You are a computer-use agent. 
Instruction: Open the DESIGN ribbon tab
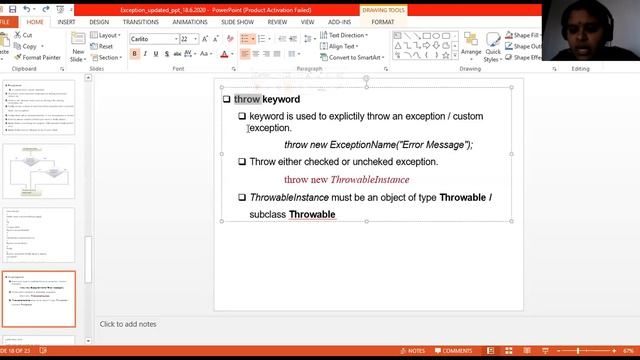pyautogui.click(x=99, y=22)
